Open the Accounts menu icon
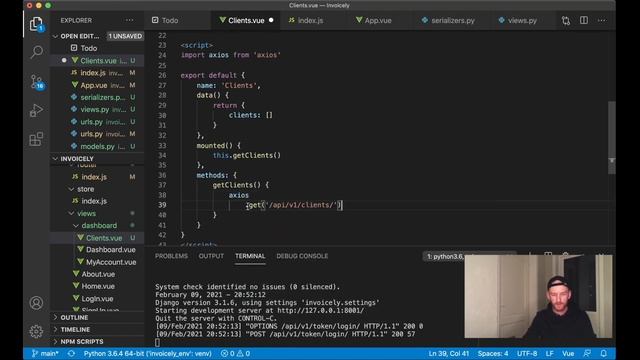The width and height of the screenshot is (640, 360). [36, 303]
